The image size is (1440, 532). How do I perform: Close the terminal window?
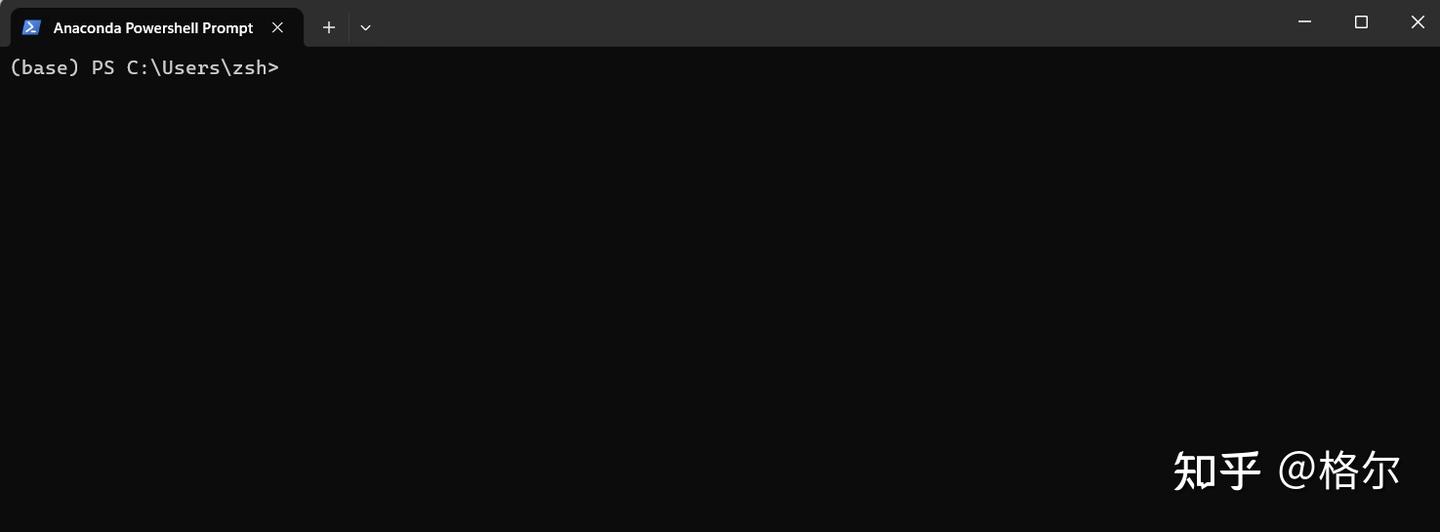pos(1417,22)
